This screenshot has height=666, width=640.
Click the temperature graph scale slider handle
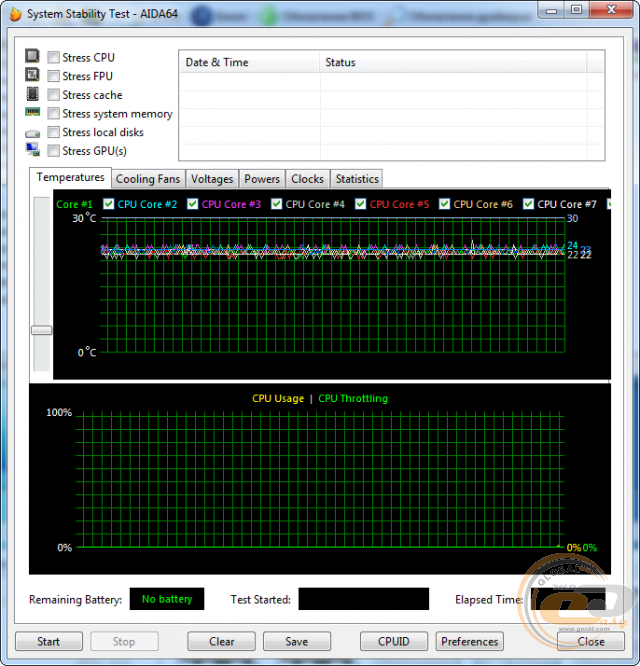coord(42,330)
